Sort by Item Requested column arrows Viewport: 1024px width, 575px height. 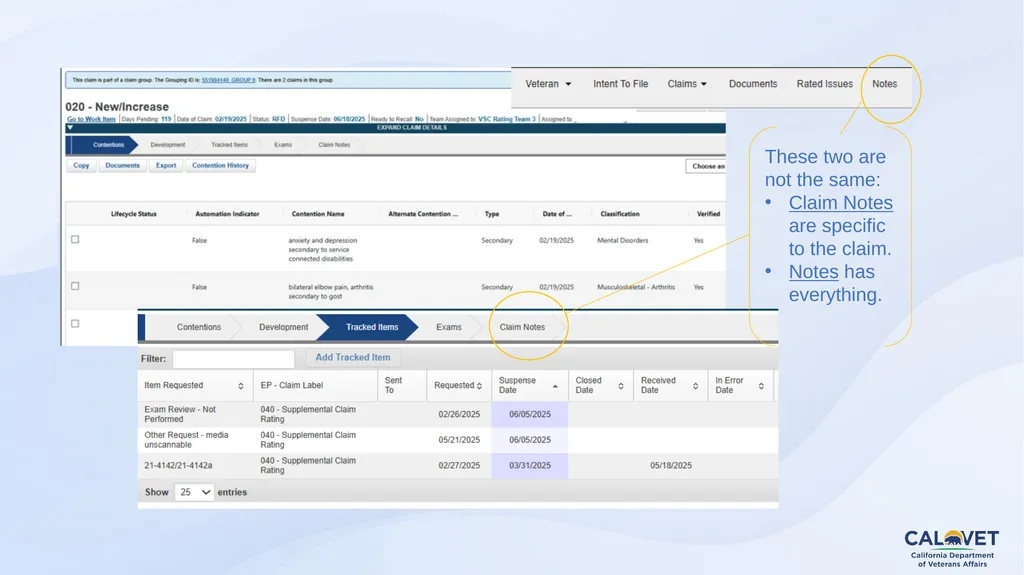pyautogui.click(x=240, y=386)
